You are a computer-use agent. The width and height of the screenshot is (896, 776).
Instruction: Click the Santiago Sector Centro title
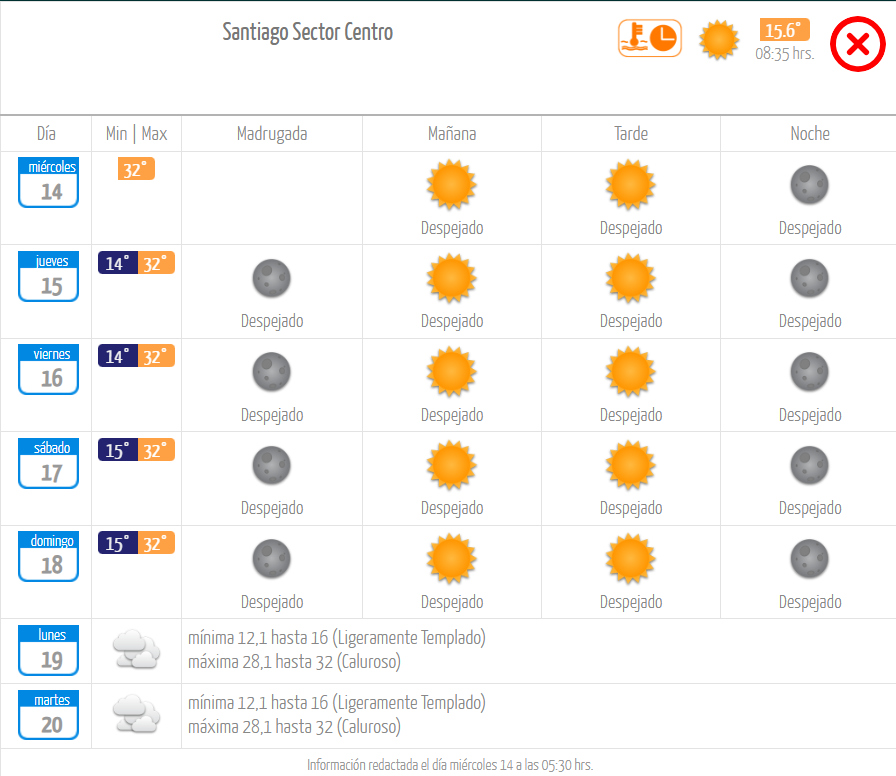[307, 33]
